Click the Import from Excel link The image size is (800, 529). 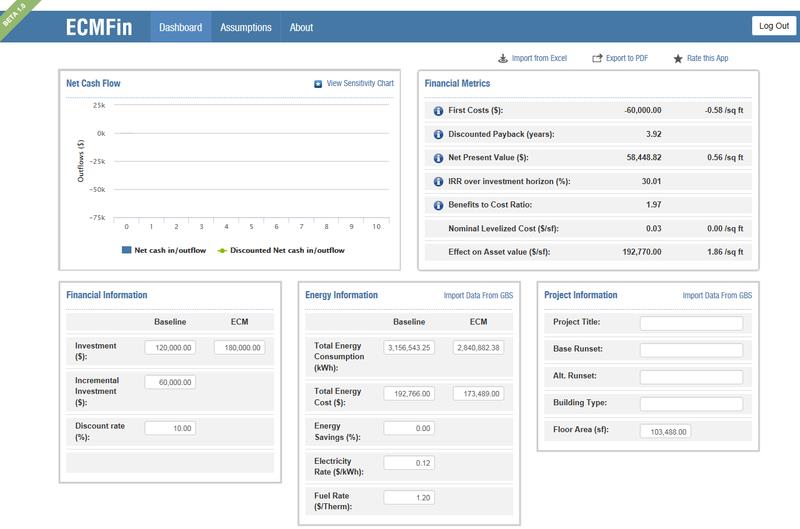pos(539,58)
